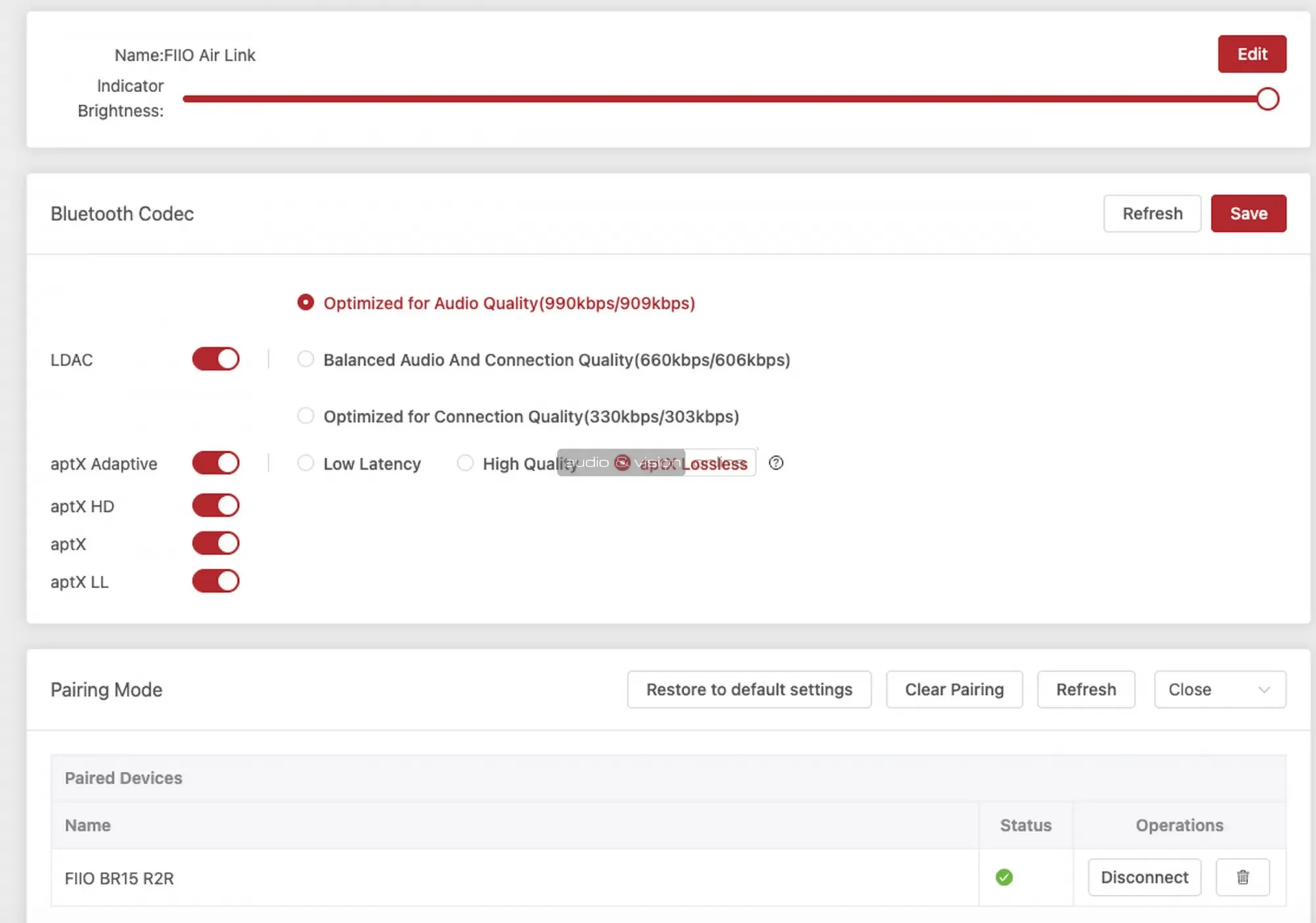Click the Edit name button
The width and height of the screenshot is (1316, 923).
pos(1252,54)
